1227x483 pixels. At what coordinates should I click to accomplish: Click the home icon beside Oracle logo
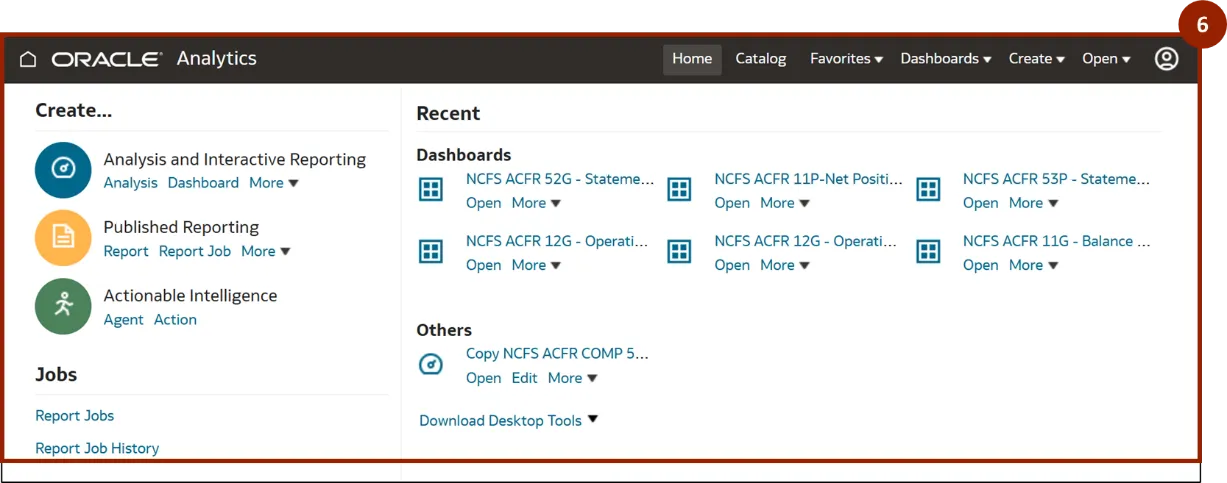[x=28, y=59]
